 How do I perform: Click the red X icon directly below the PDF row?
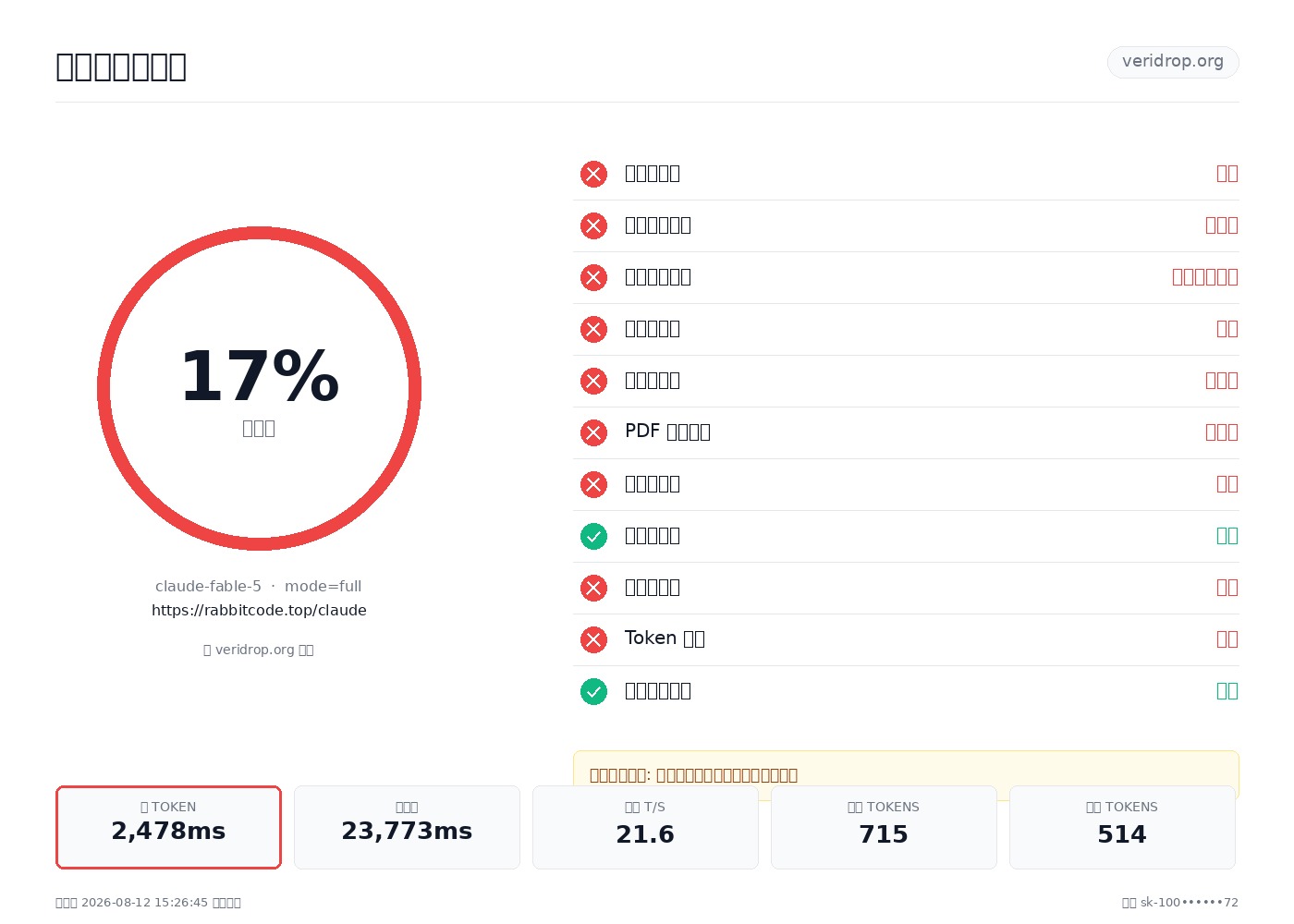593,484
